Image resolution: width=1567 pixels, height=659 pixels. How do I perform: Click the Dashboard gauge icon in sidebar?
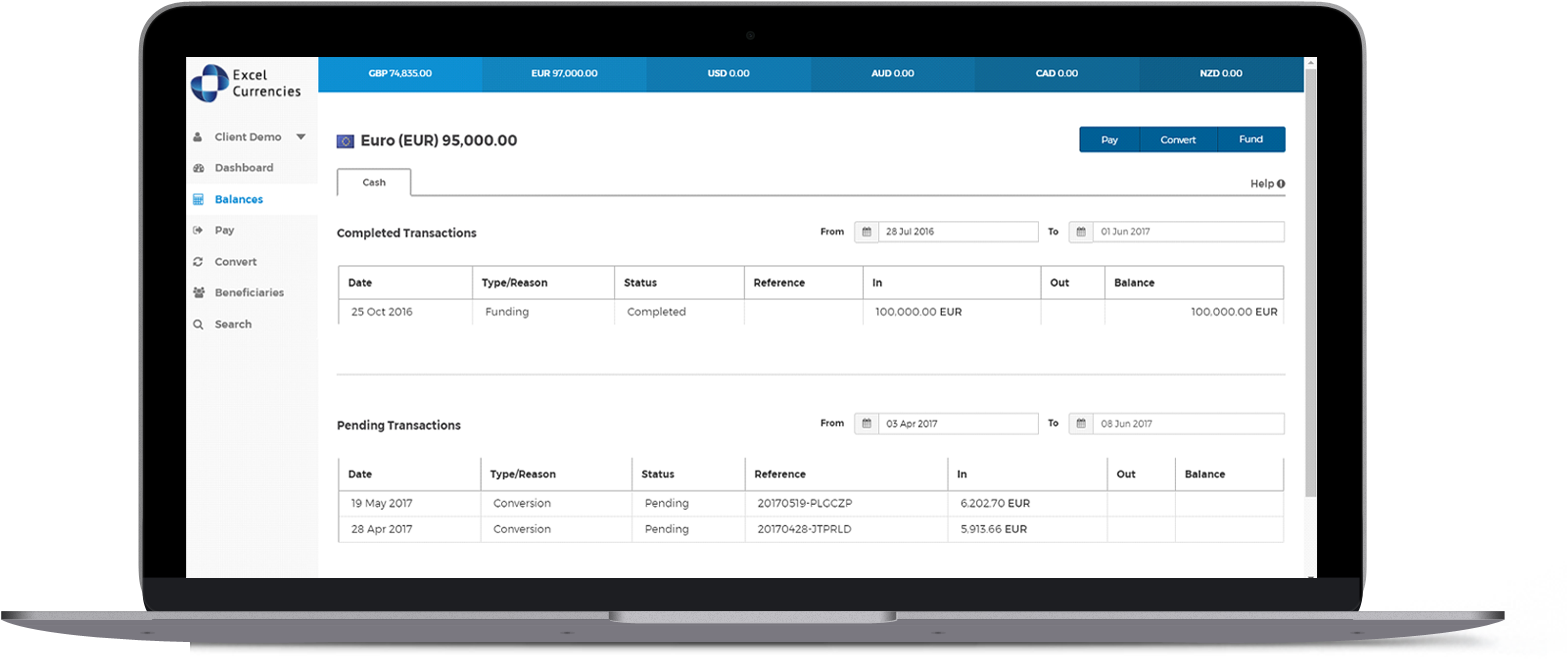tap(198, 168)
